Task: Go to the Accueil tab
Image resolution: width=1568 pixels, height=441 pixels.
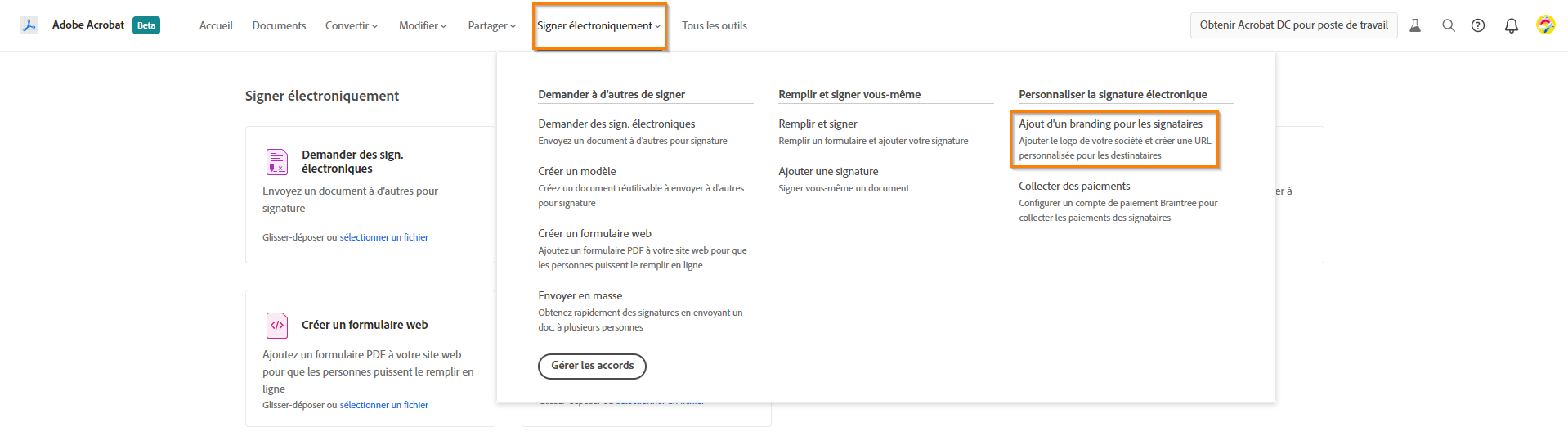Action: pos(216,26)
